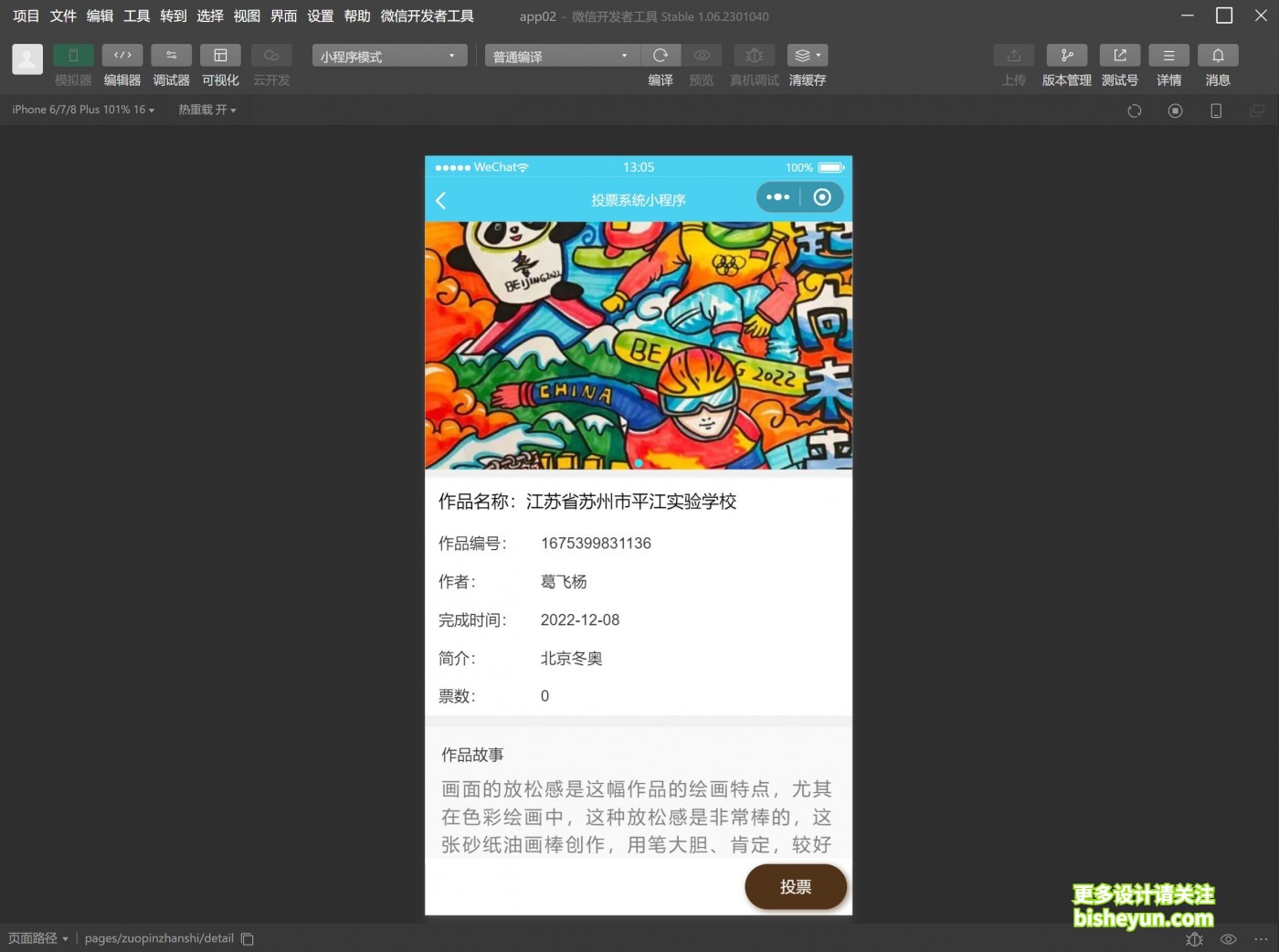Click the pages/zuopinzhanshi/detail path
Viewport: 1279px width, 952px height.
point(159,938)
